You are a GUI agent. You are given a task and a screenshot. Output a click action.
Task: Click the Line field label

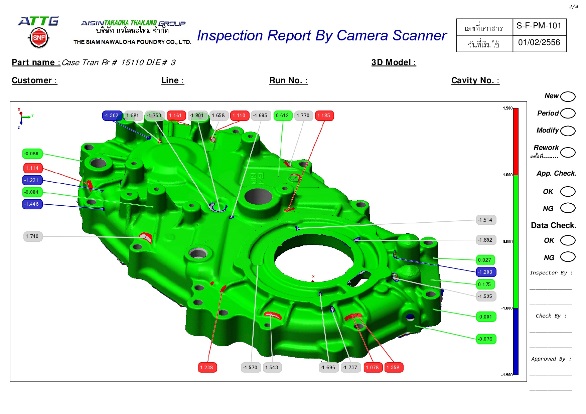(x=172, y=80)
